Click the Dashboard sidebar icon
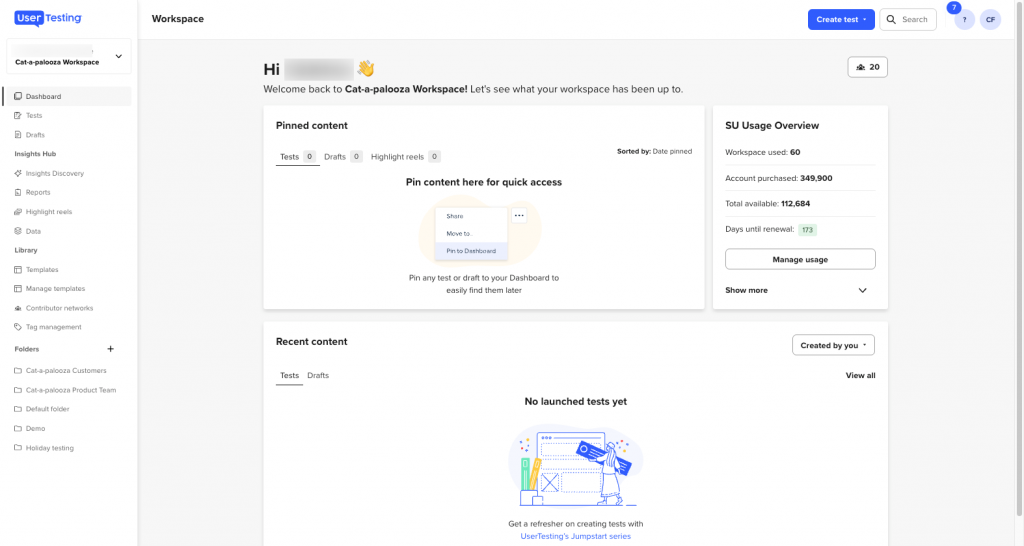The image size is (1024, 546). [x=18, y=96]
